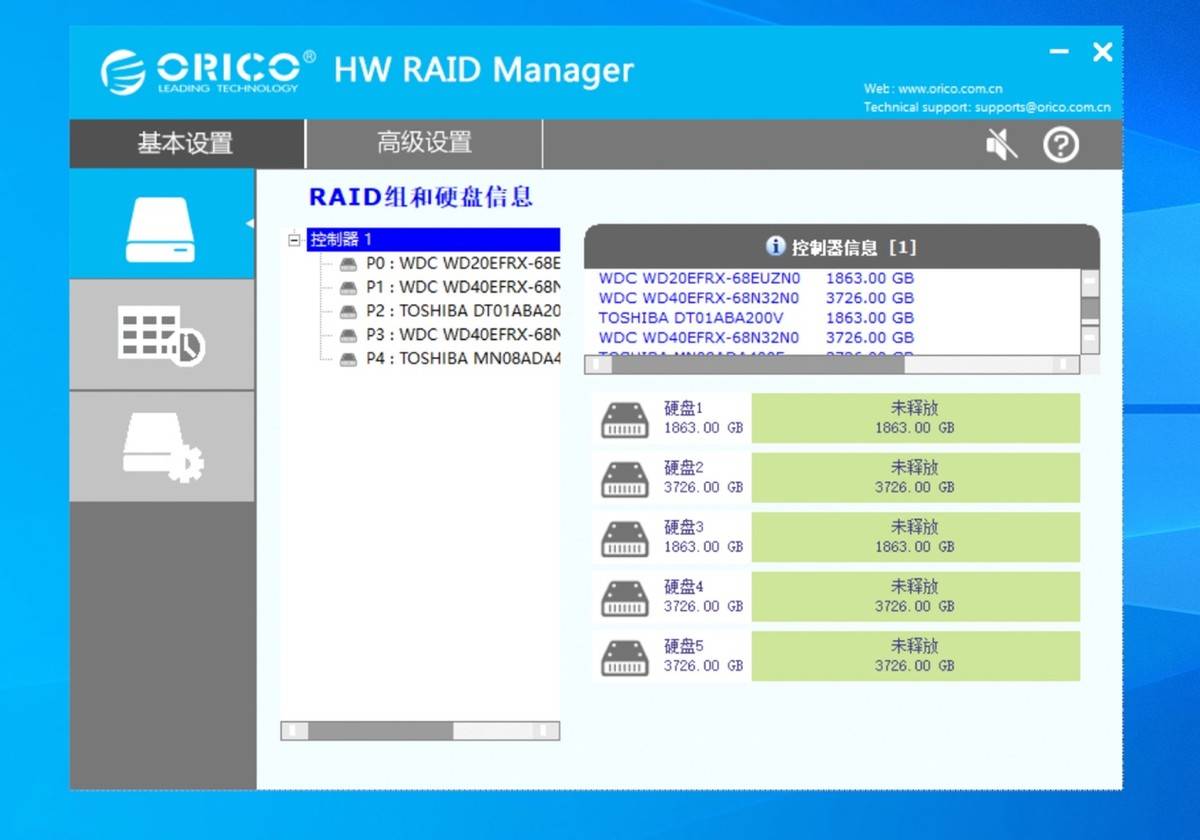
Task: Click the drive icon for P0 in tree
Action: point(348,264)
